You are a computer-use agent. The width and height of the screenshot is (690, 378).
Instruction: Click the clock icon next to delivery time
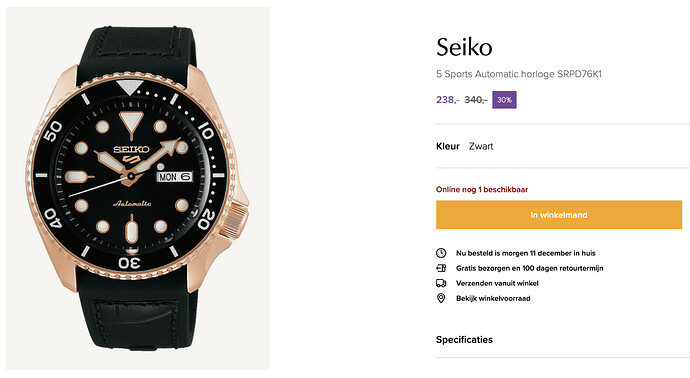point(441,253)
